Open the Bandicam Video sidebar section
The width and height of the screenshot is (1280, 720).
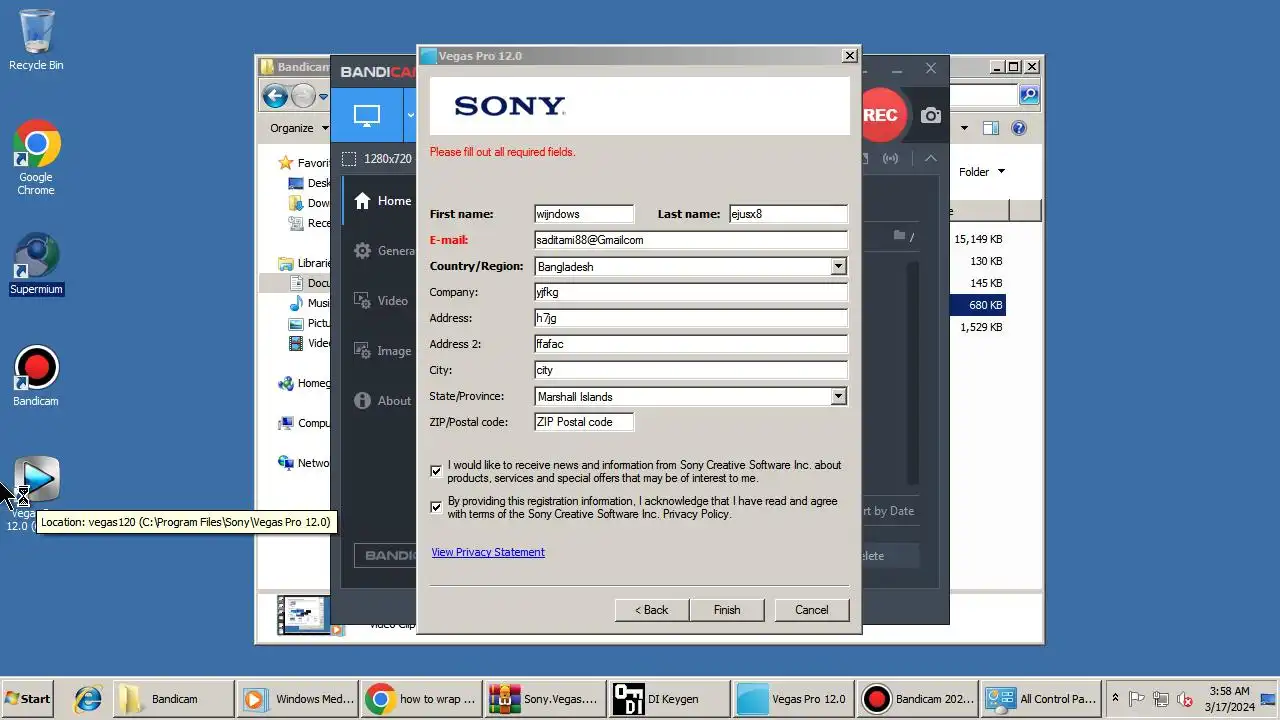tap(382, 301)
